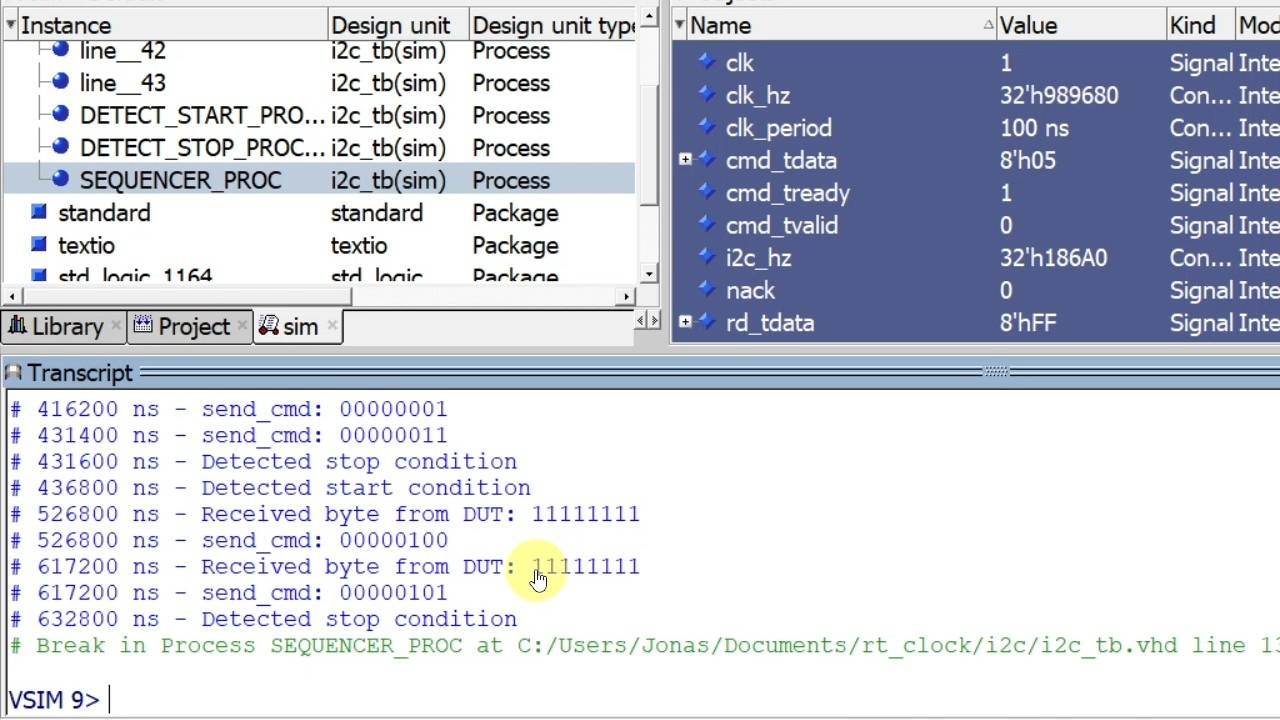Viewport: 1280px width, 720px height.
Task: Open the Name column header dropdown triangle
Action: [680, 25]
